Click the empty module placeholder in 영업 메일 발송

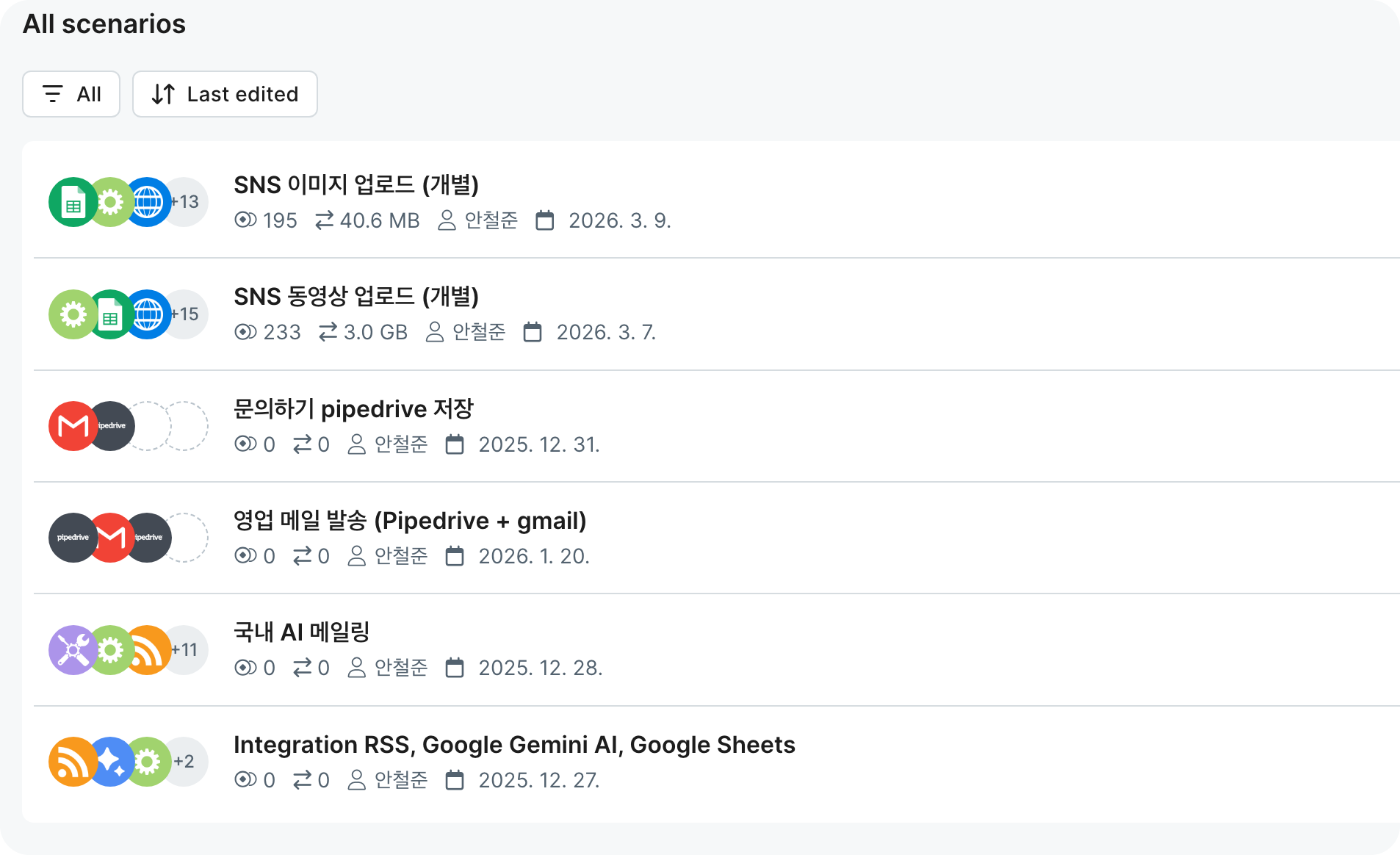tap(189, 538)
